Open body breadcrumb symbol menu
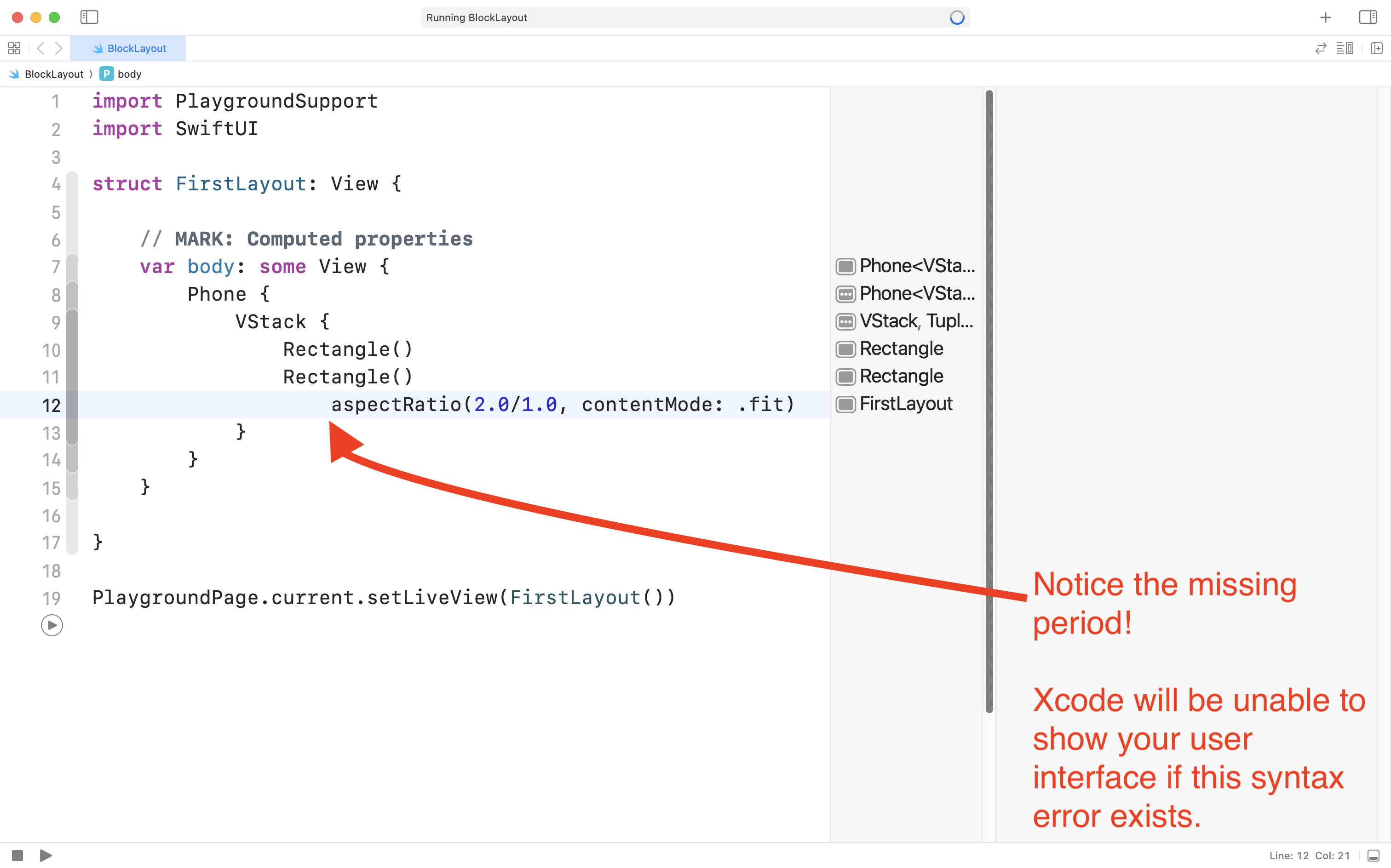1391x868 pixels. tap(129, 74)
